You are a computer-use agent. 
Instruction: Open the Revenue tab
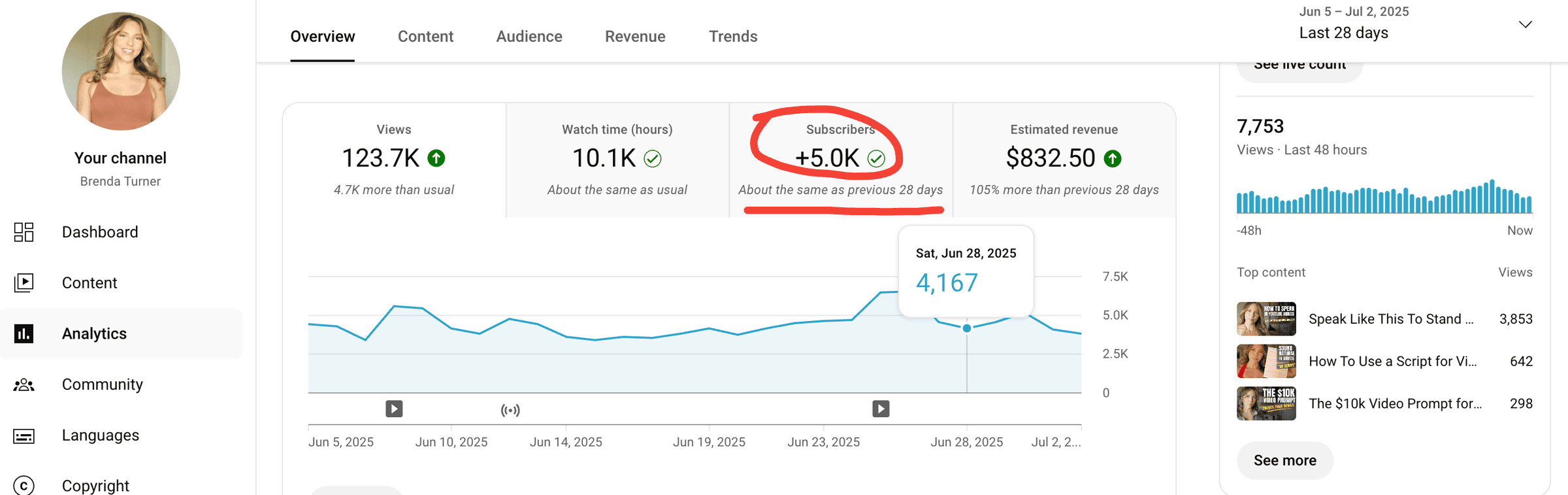pyautogui.click(x=635, y=37)
